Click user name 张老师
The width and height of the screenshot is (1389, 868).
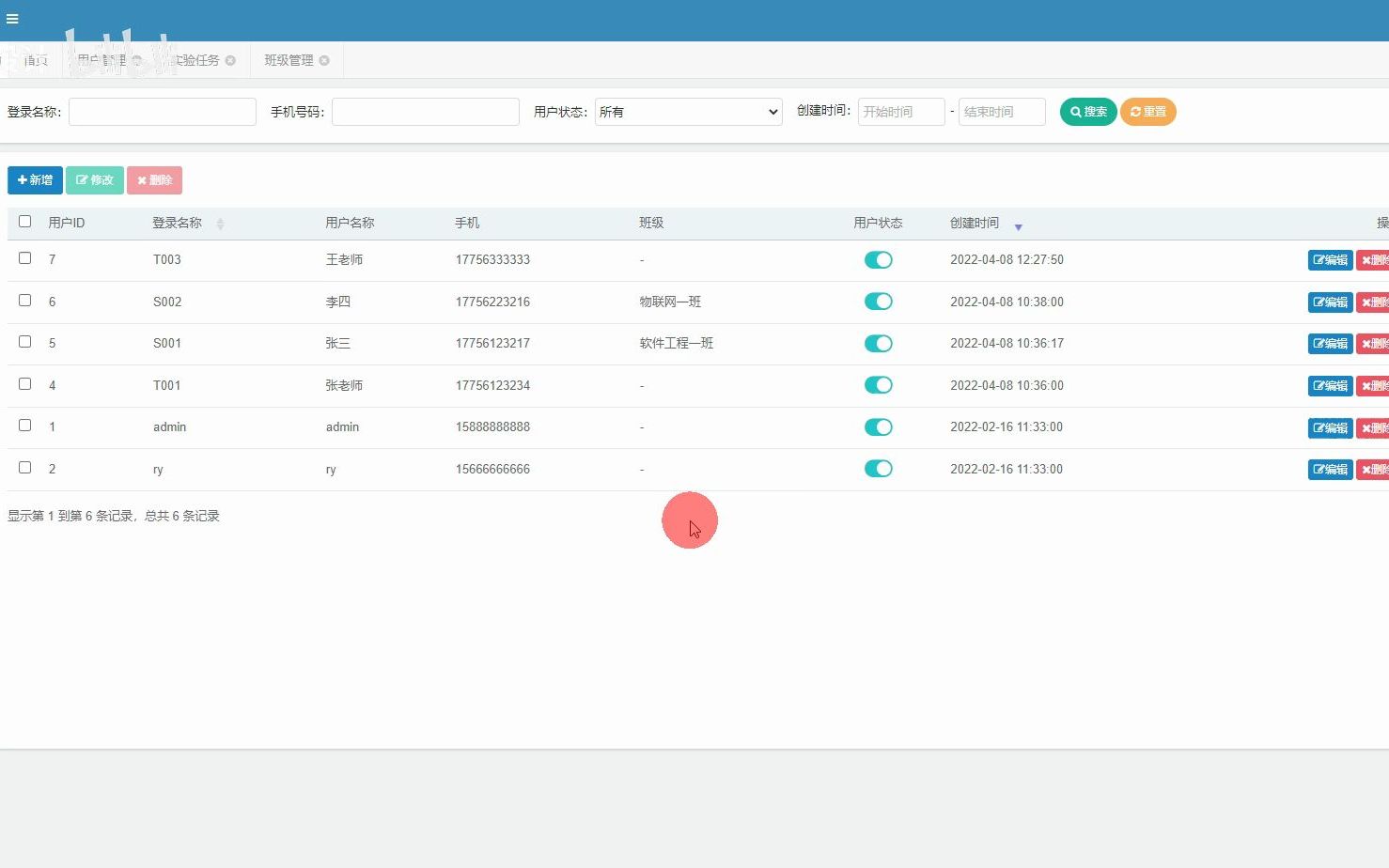coord(344,385)
